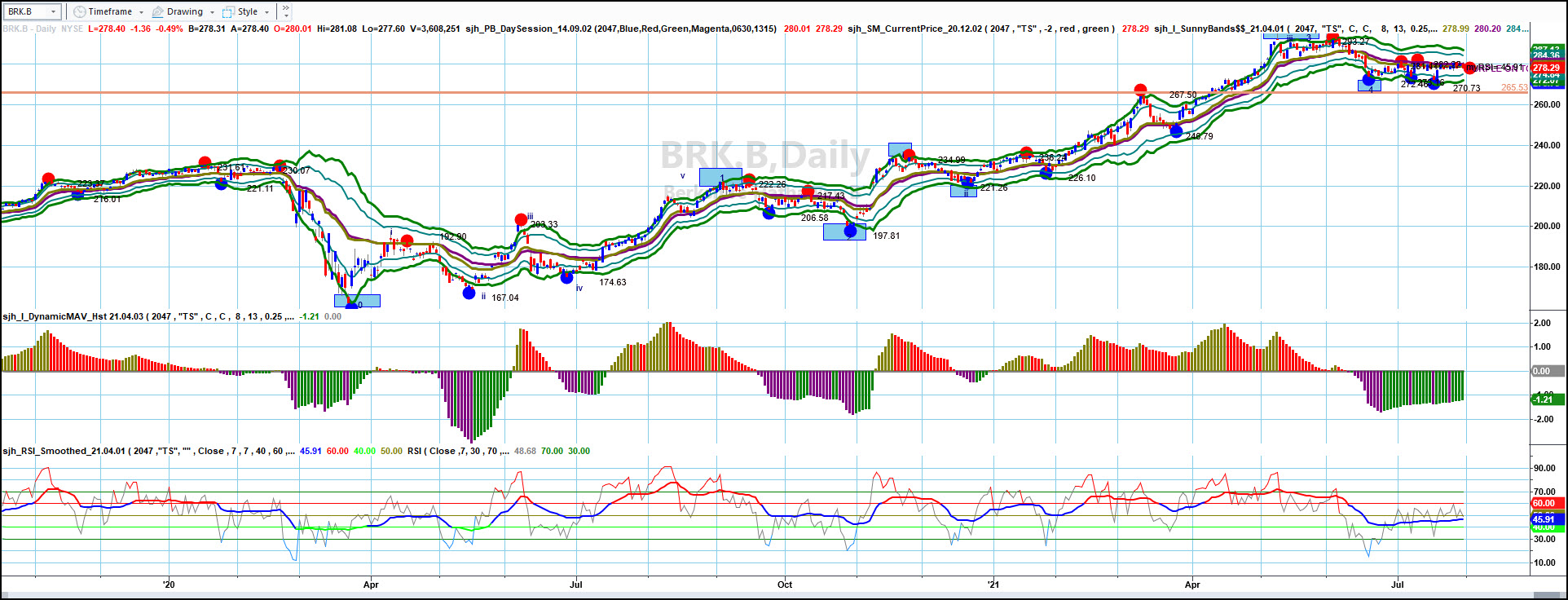Click the '21 year label on time axis

tap(993, 585)
